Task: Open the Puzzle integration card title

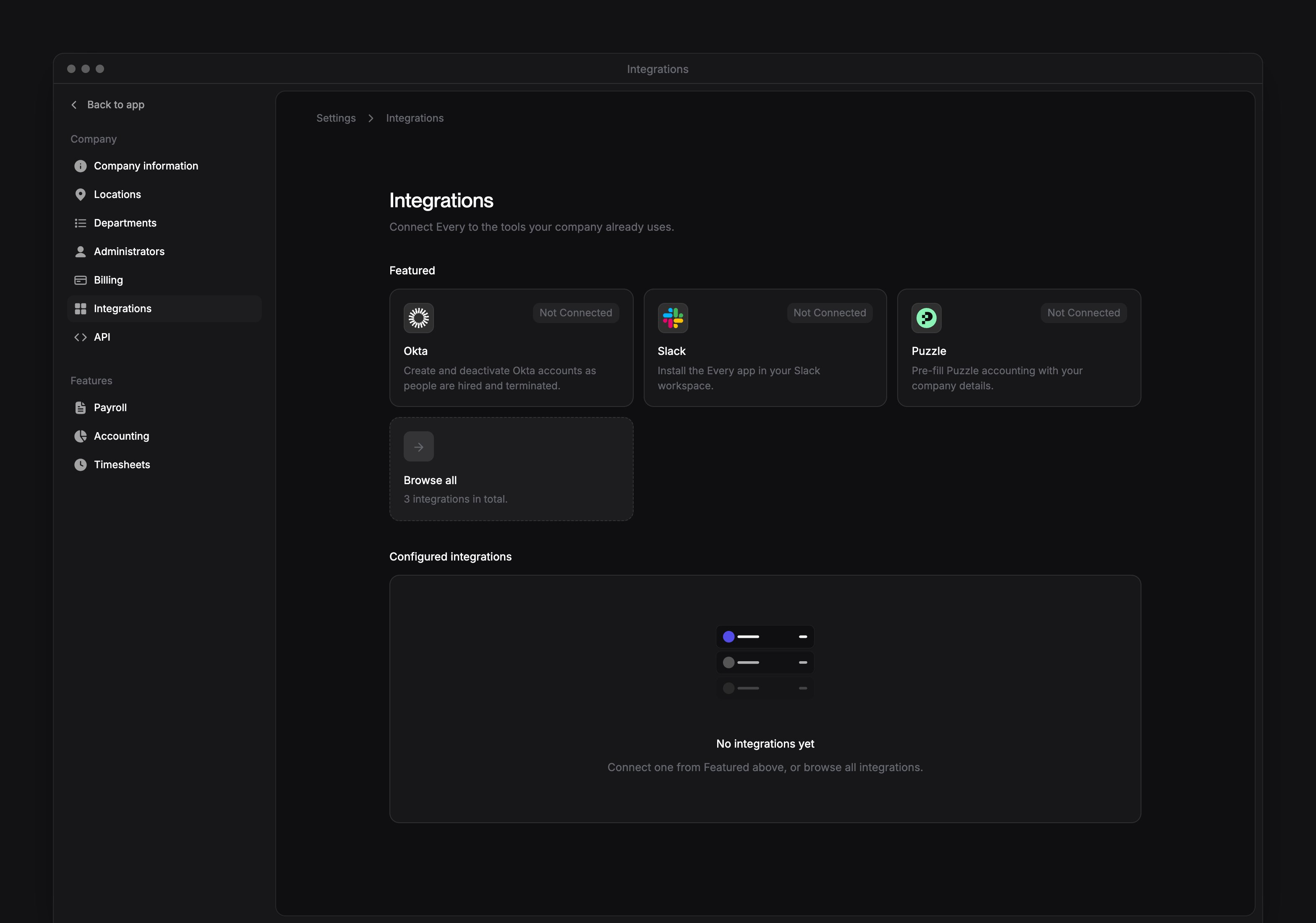Action: click(x=929, y=351)
